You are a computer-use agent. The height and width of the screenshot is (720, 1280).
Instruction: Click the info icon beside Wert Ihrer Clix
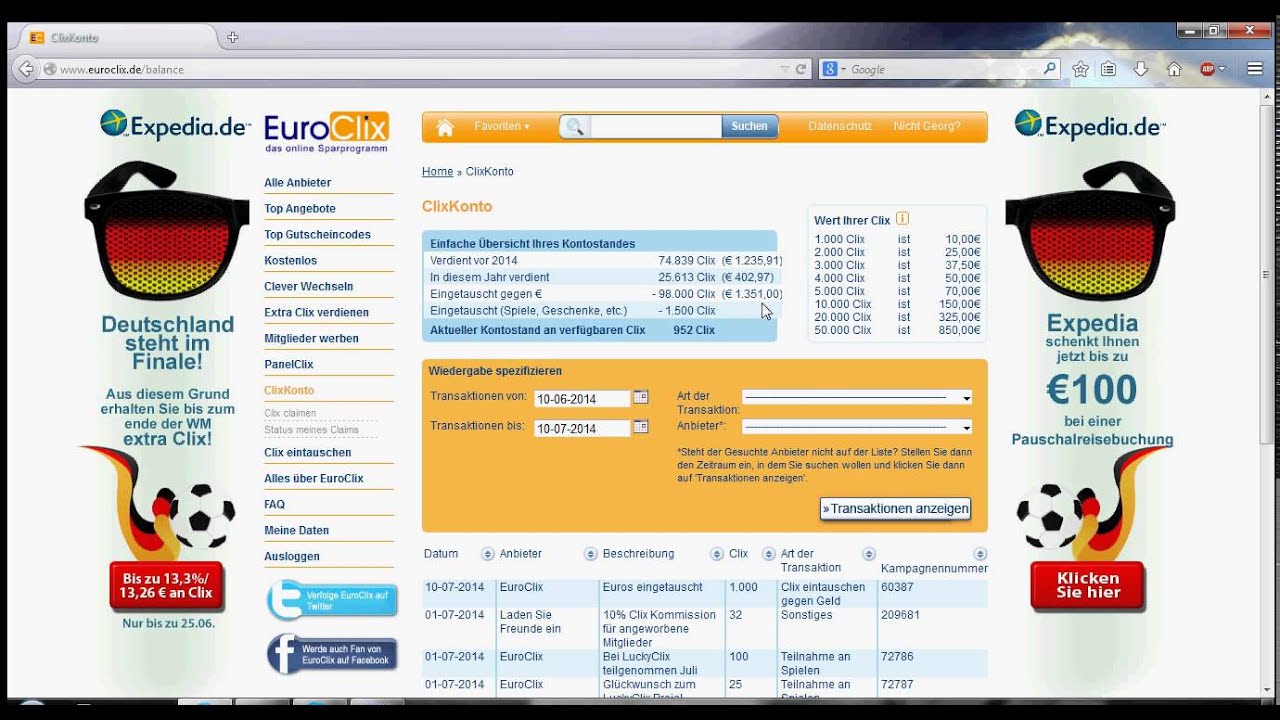coord(902,219)
